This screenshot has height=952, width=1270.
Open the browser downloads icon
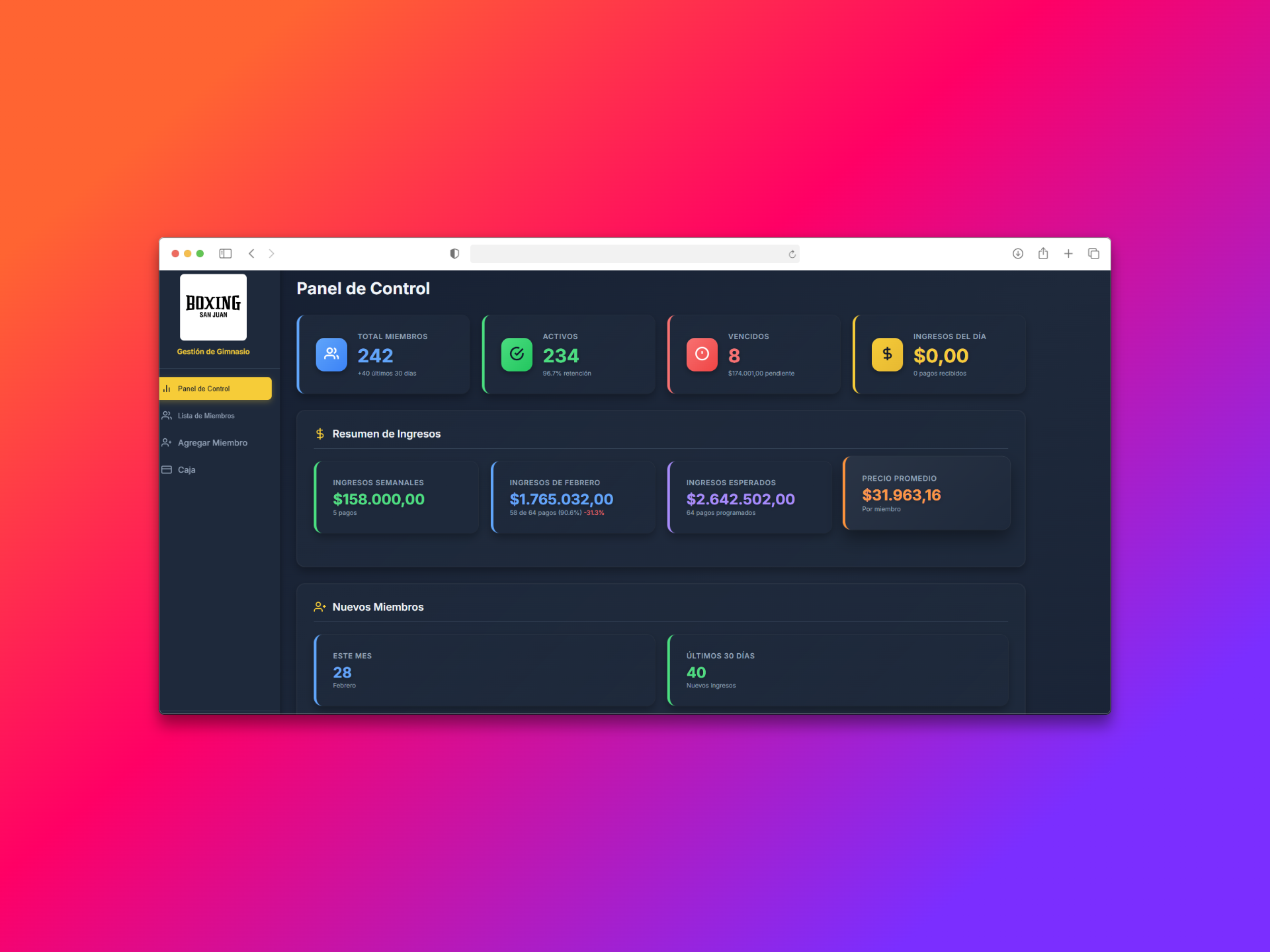1018,254
